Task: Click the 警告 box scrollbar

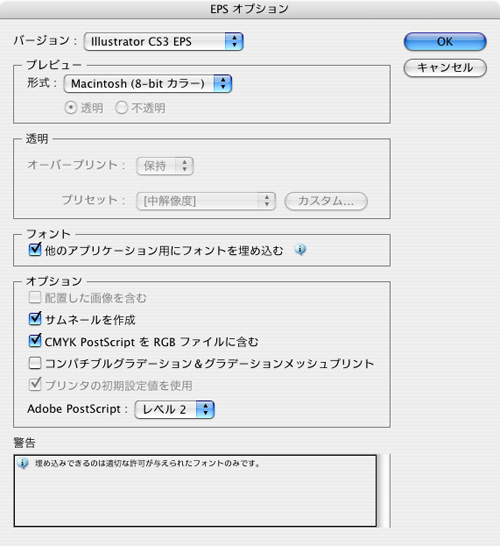Action: click(x=384, y=491)
